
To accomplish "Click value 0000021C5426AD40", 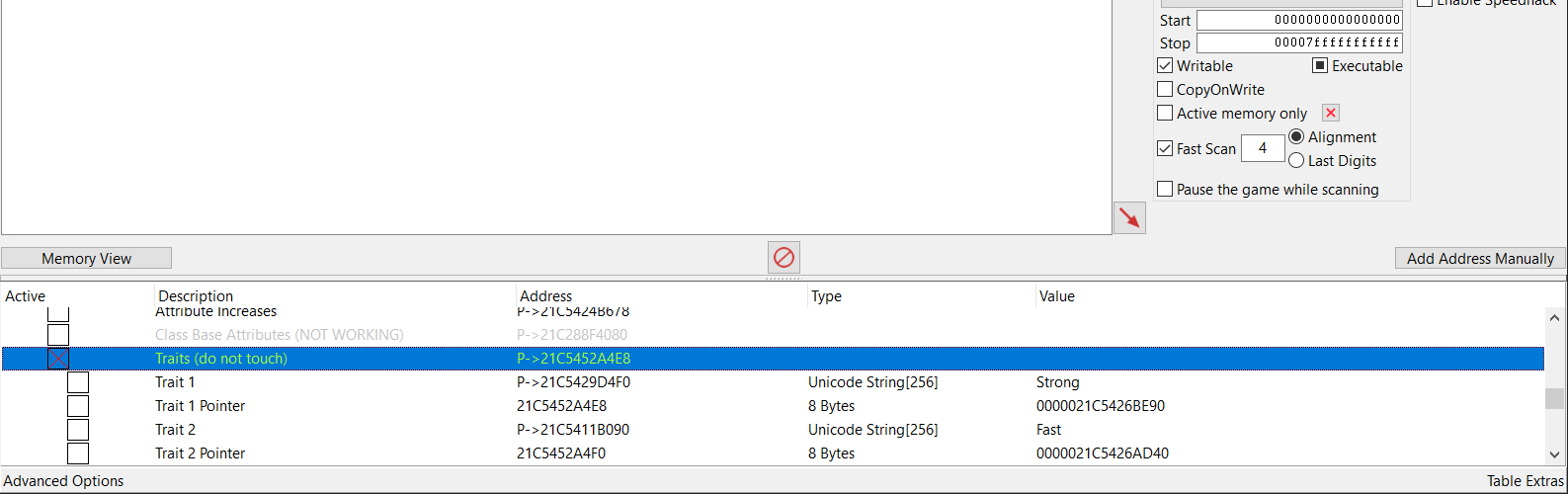I will 1102,453.
